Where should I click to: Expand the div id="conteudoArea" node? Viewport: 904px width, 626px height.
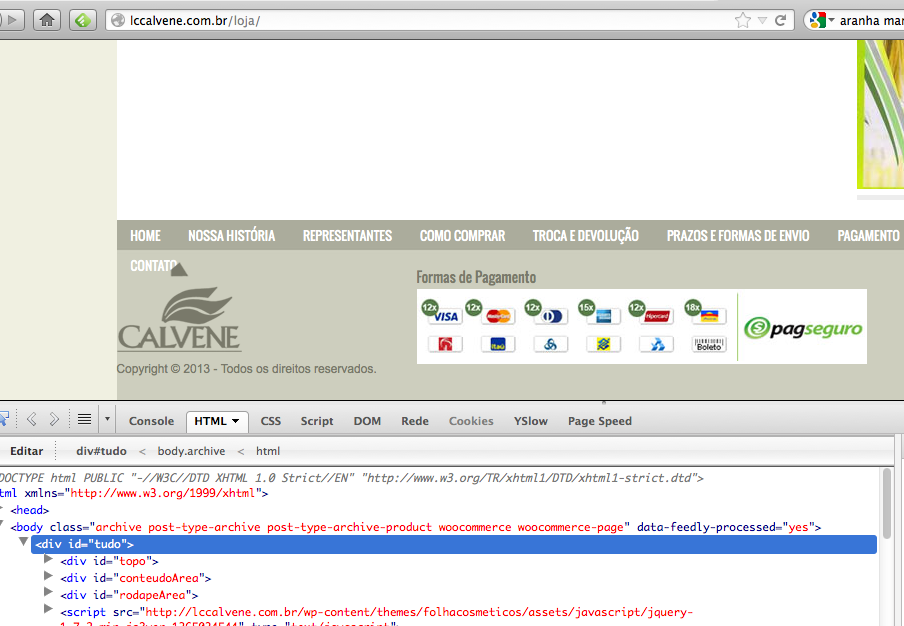coord(49,577)
